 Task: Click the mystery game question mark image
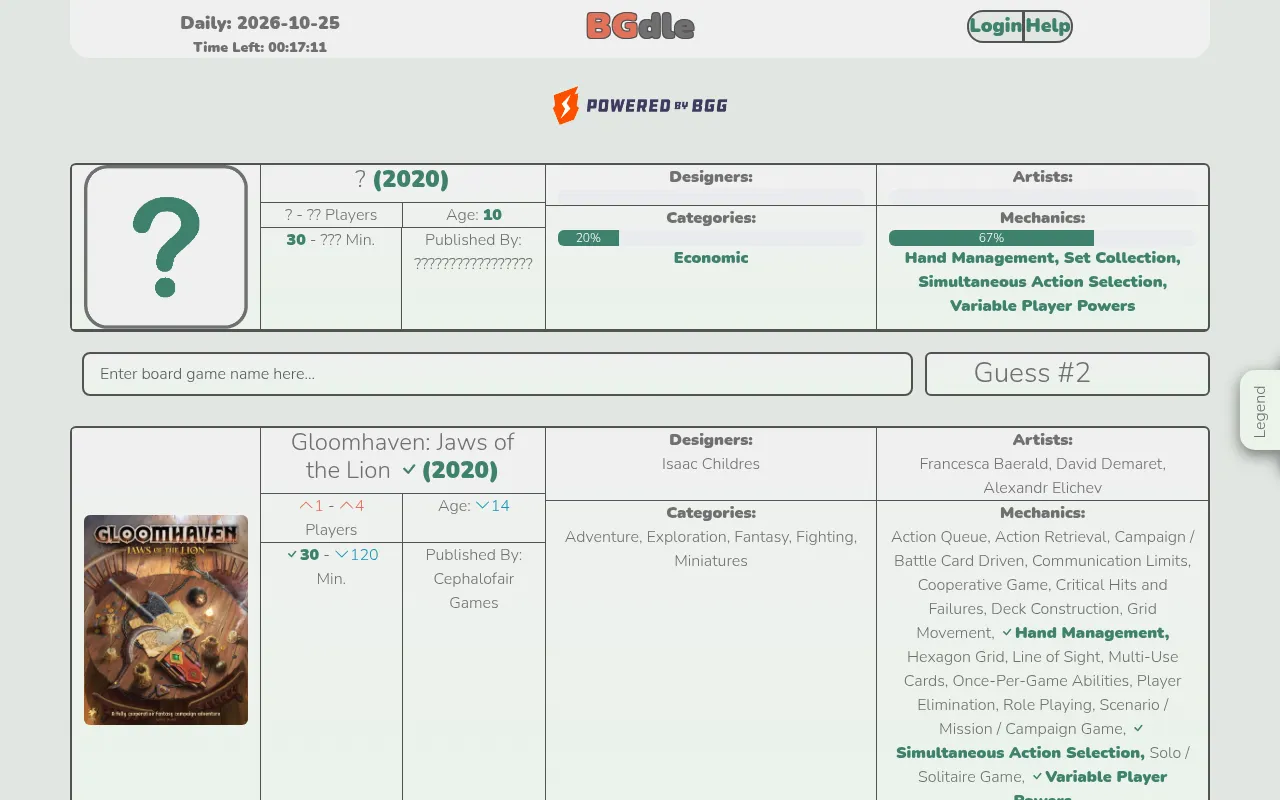click(x=166, y=247)
